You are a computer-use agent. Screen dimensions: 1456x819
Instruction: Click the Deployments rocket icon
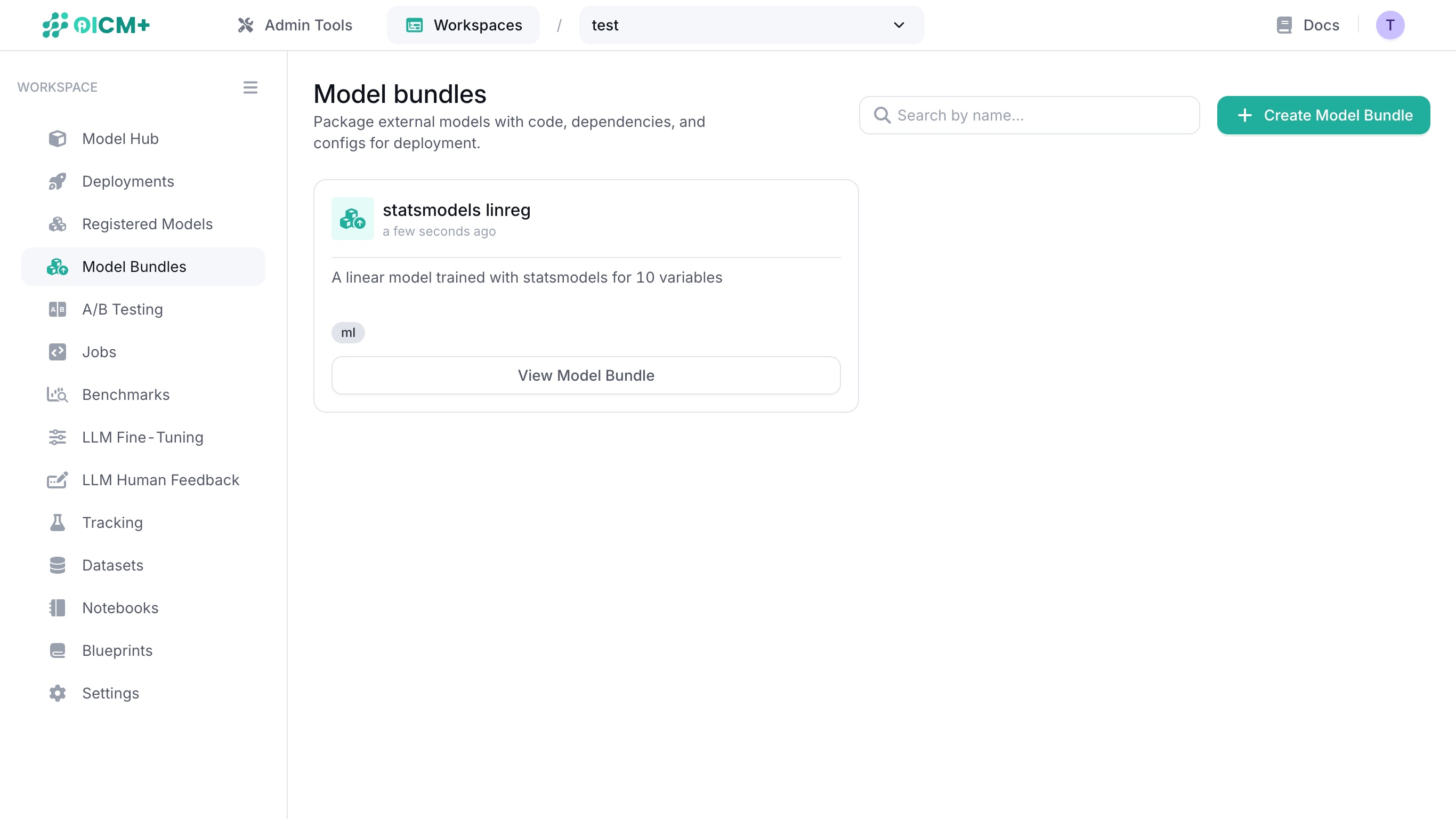57,181
